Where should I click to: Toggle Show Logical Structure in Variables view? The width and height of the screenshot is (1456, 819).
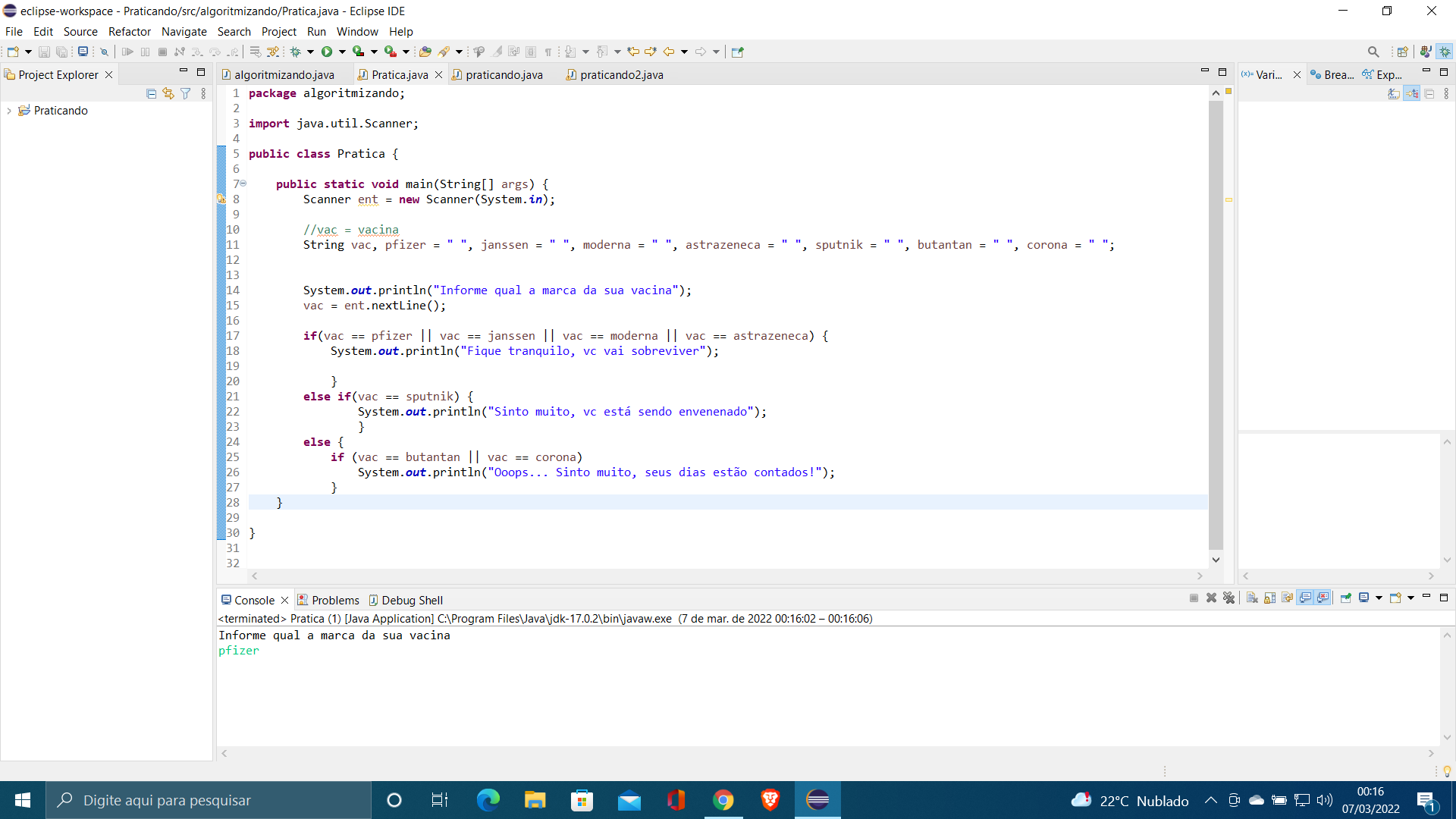[1412, 93]
